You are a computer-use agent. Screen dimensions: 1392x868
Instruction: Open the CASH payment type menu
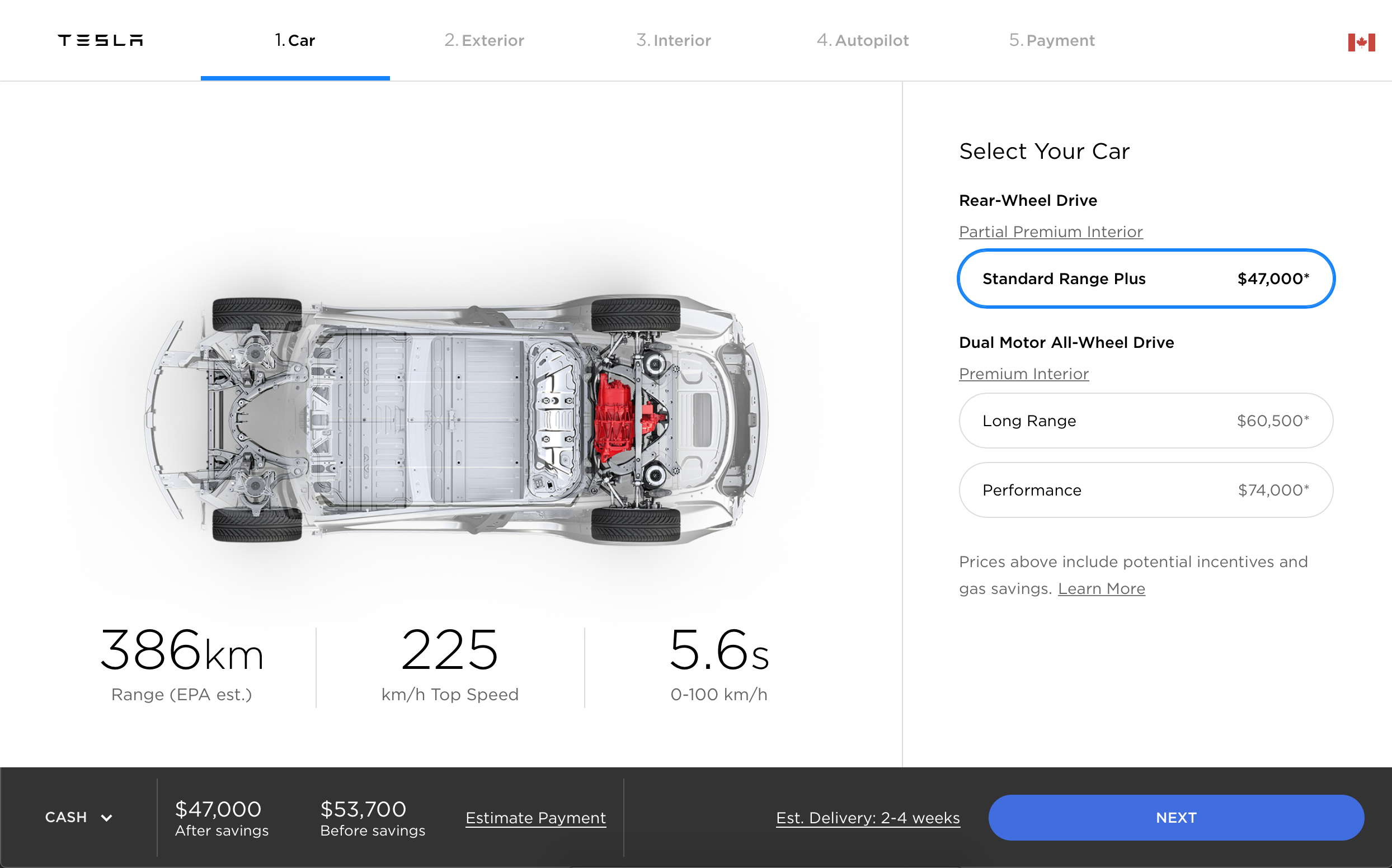click(x=79, y=817)
